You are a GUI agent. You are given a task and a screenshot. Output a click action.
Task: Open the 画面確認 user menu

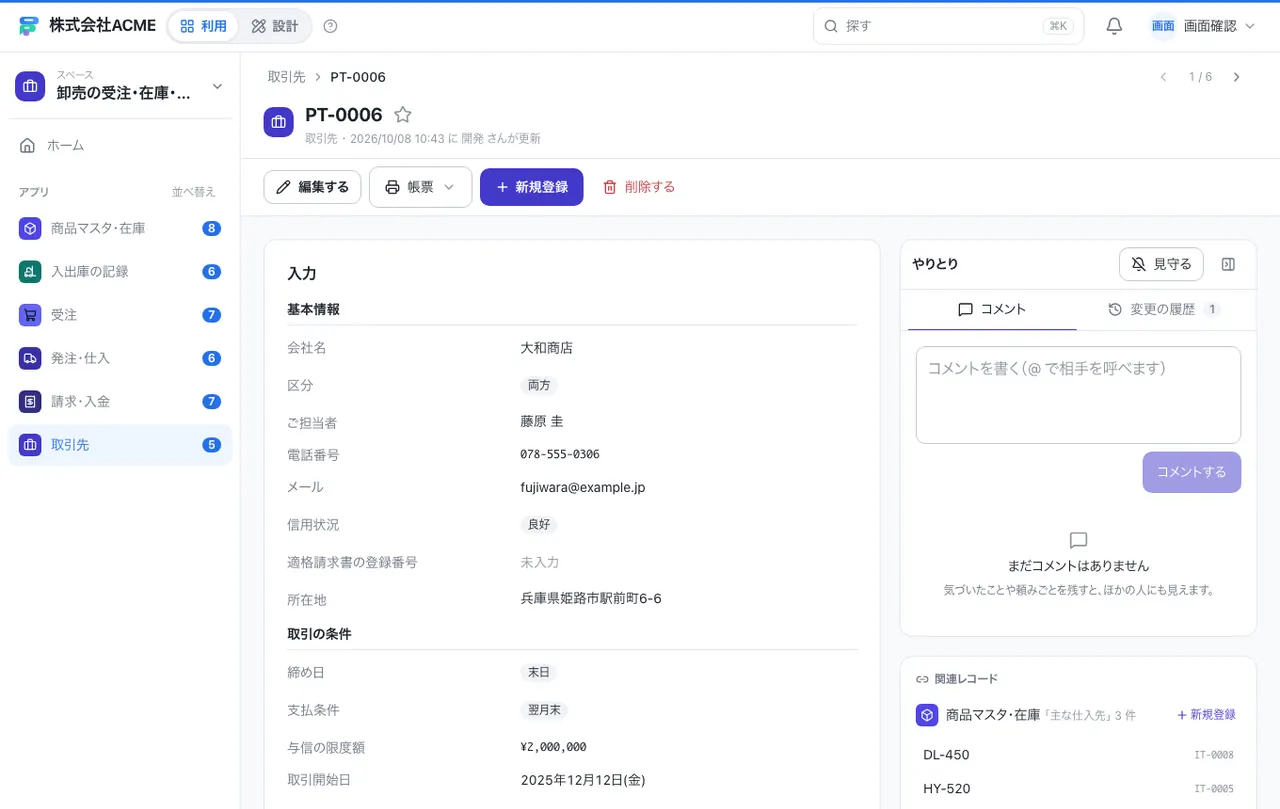pos(1203,26)
